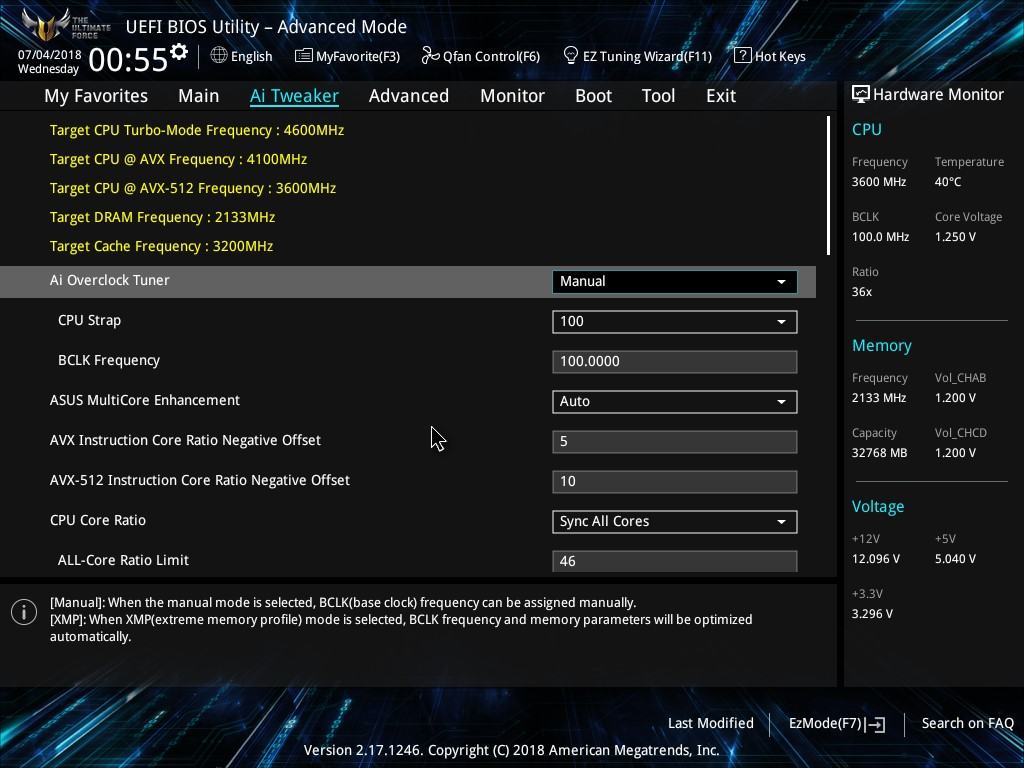Click the globe language icon
Viewport: 1024px width, 768px height.
click(219, 56)
